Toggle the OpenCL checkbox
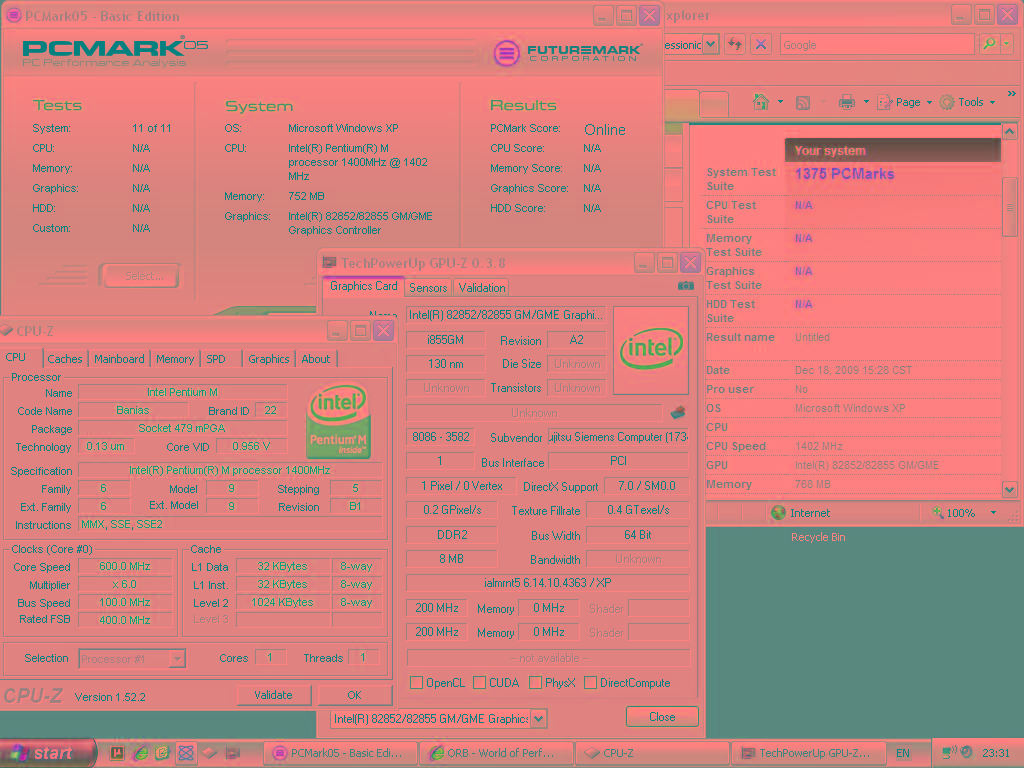Image resolution: width=1024 pixels, height=768 pixels. tap(415, 682)
